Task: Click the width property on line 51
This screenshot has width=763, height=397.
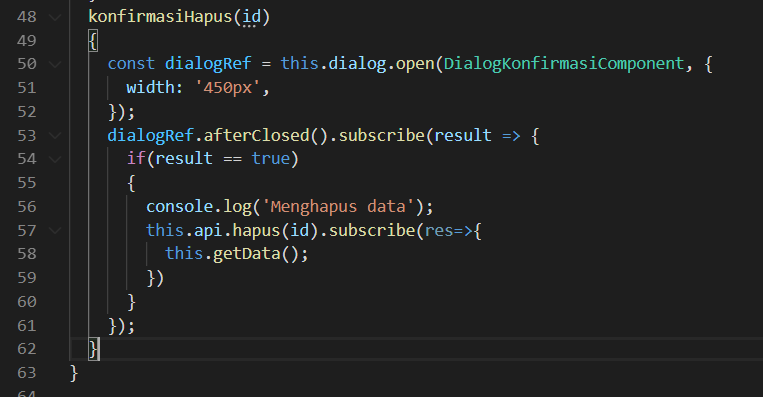Action: tap(150, 88)
